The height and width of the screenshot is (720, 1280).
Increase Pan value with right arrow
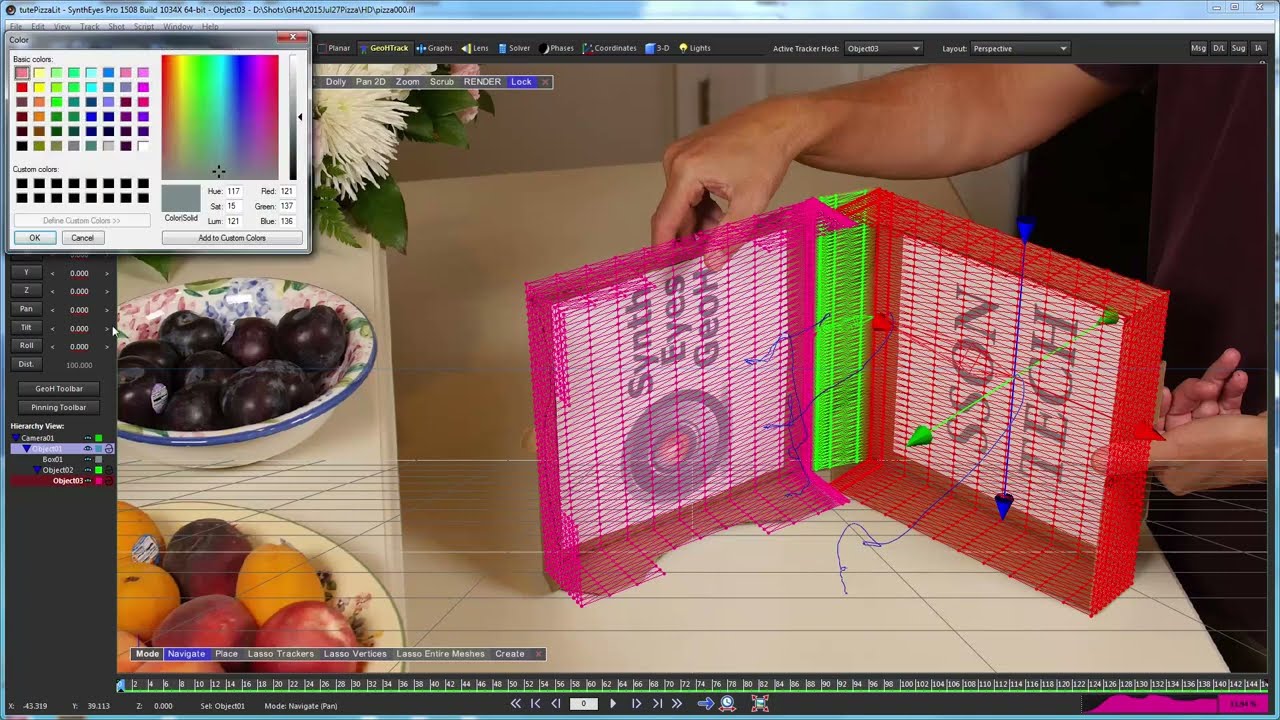107,310
